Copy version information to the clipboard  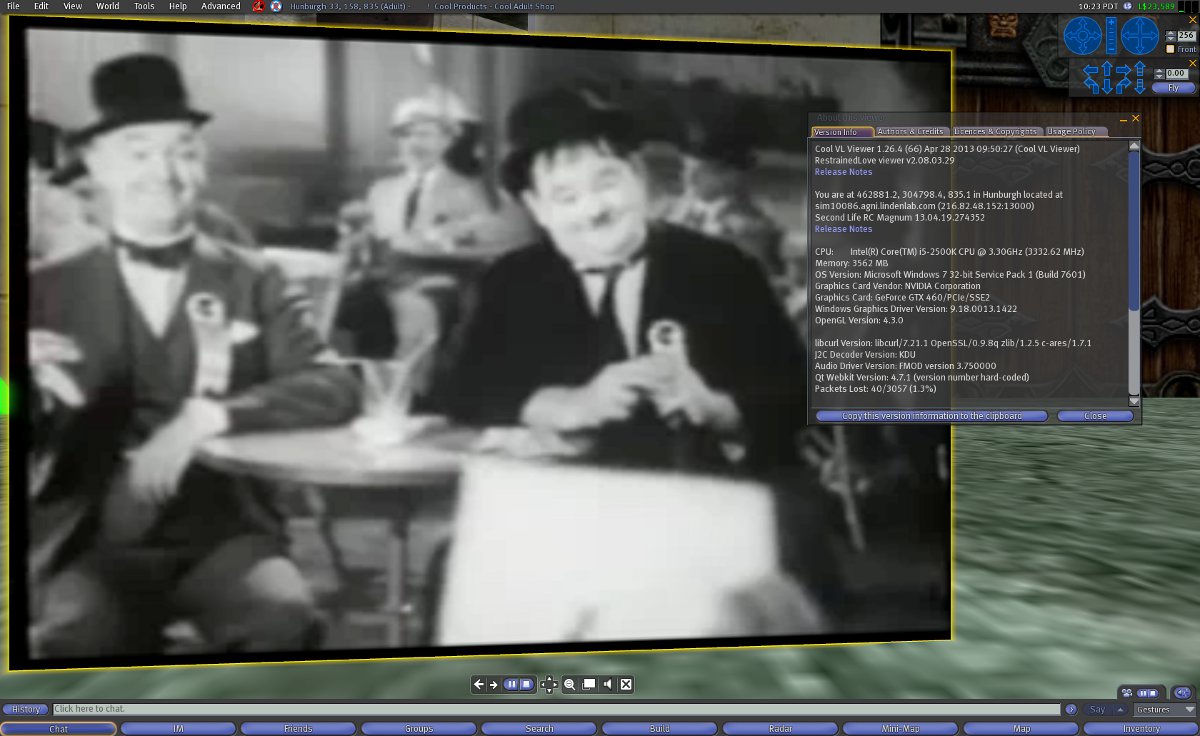click(931, 416)
